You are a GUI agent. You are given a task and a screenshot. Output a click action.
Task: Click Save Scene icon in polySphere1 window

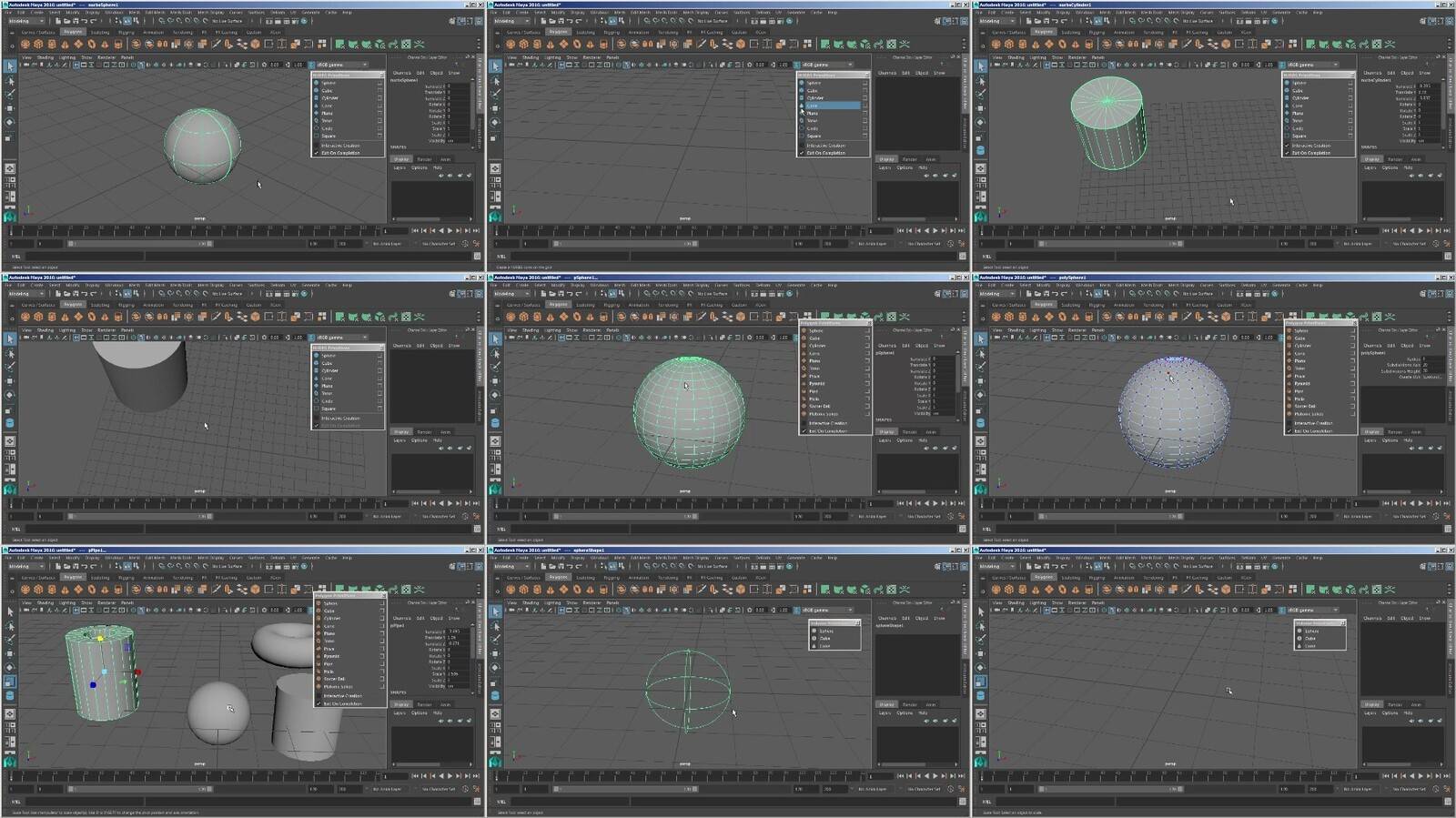click(x=1046, y=294)
